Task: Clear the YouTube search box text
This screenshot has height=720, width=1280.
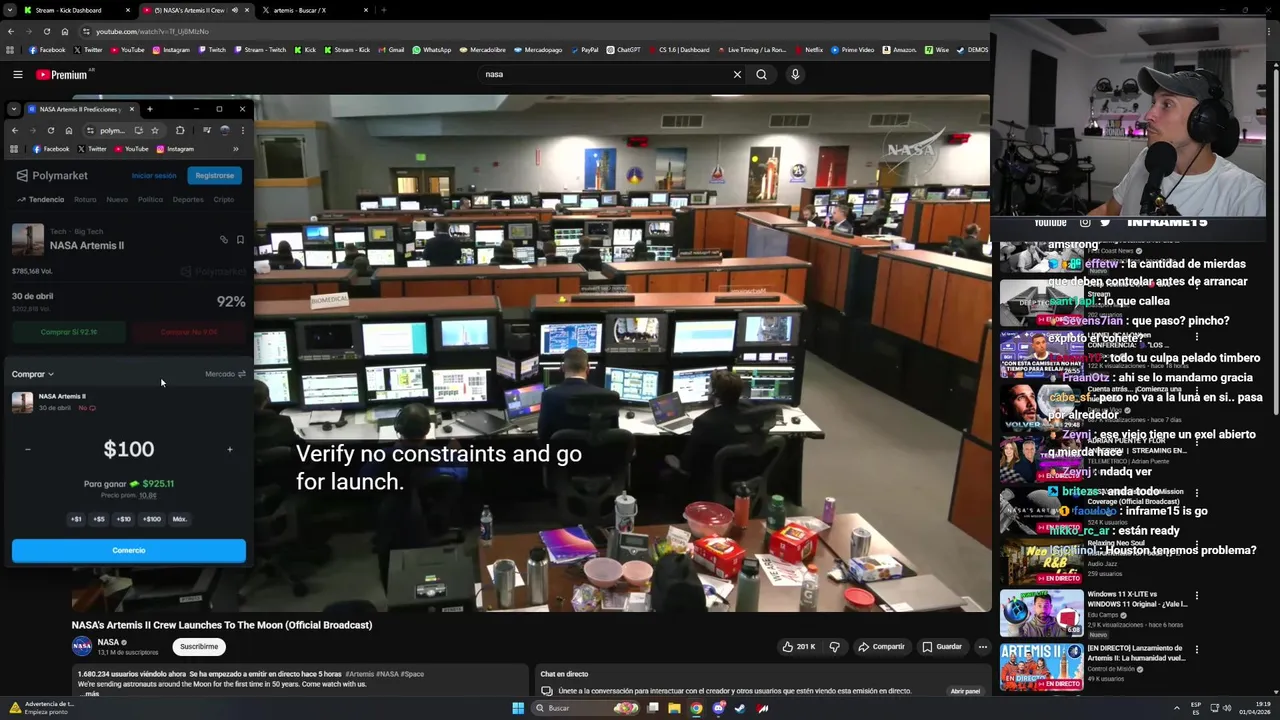Action: pyautogui.click(x=737, y=74)
